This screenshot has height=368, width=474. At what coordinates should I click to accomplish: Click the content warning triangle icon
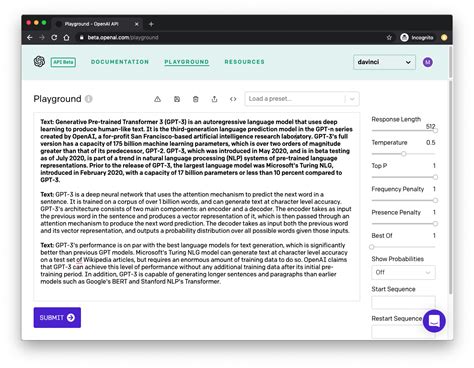157,99
